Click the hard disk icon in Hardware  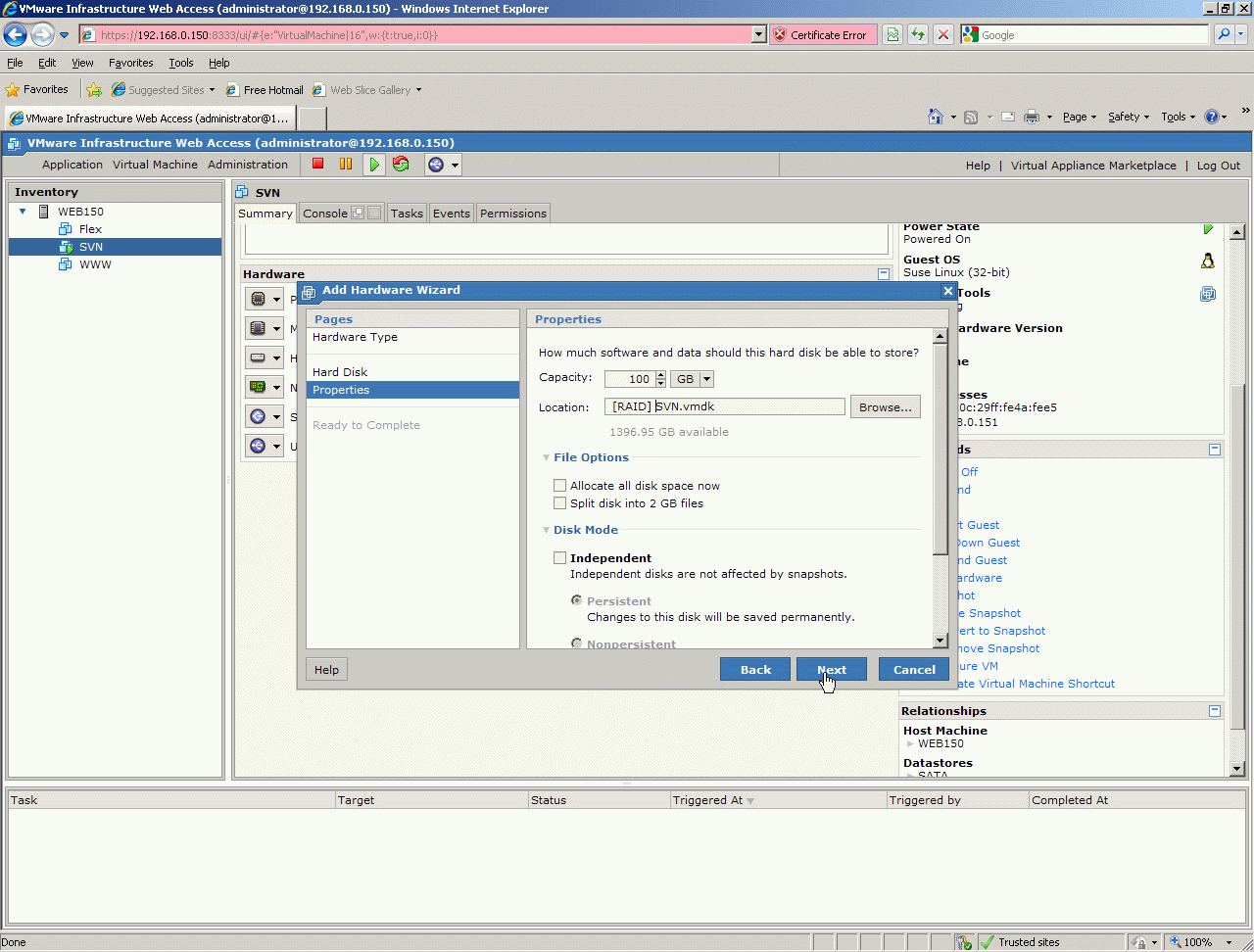coord(258,357)
